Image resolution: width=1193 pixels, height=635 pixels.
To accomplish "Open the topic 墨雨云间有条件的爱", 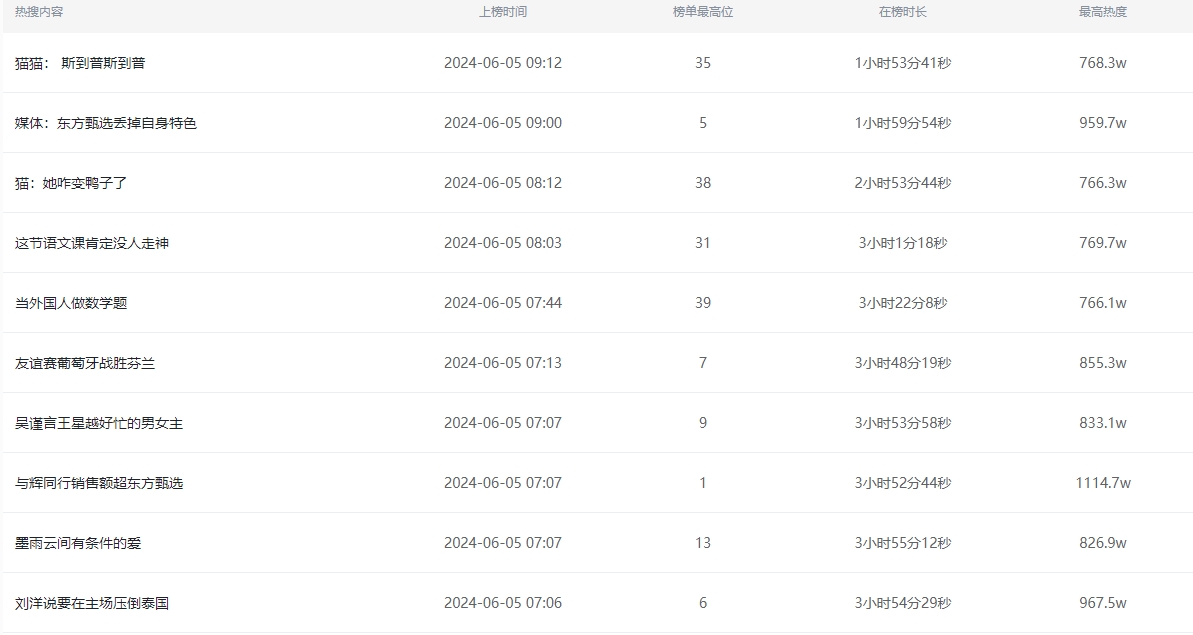I will 78,544.
